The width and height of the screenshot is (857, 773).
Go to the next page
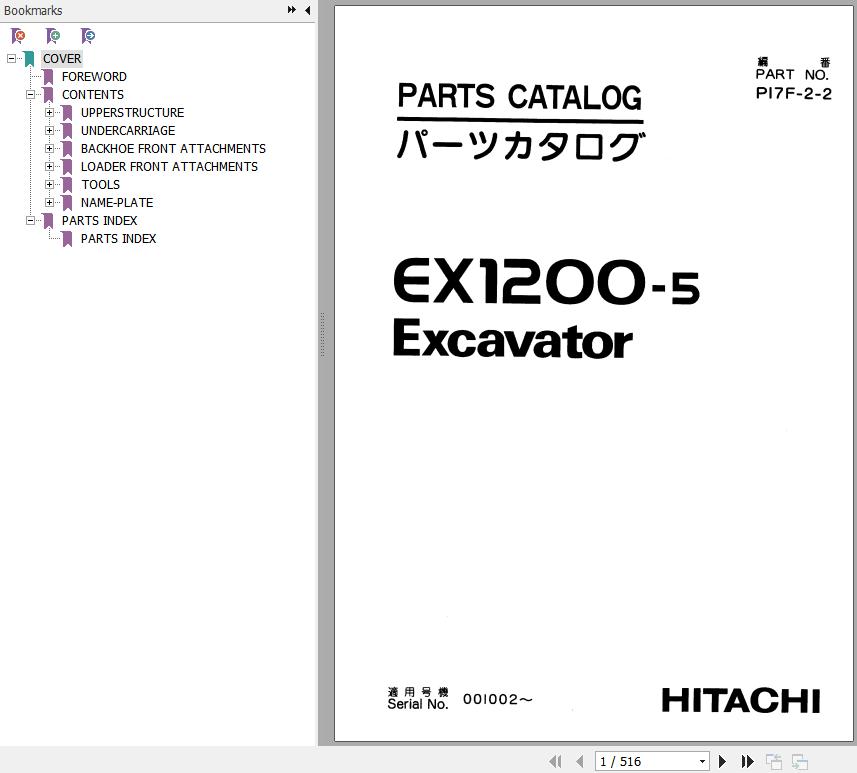[722, 761]
